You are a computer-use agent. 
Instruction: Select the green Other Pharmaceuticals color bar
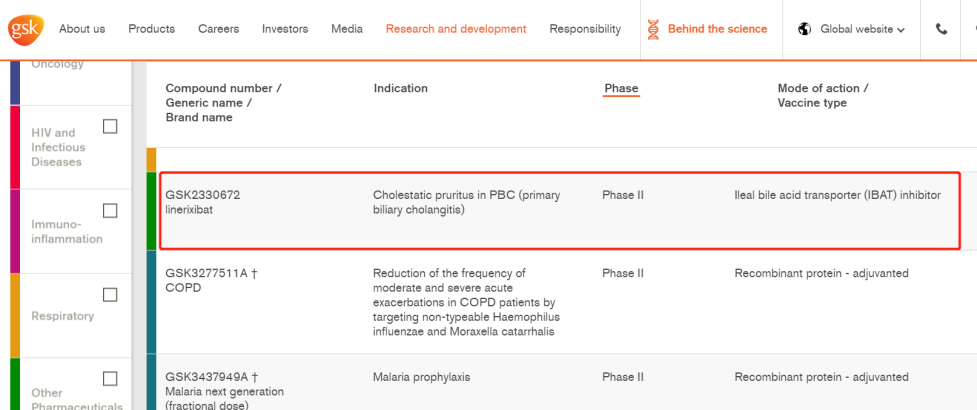coord(15,384)
